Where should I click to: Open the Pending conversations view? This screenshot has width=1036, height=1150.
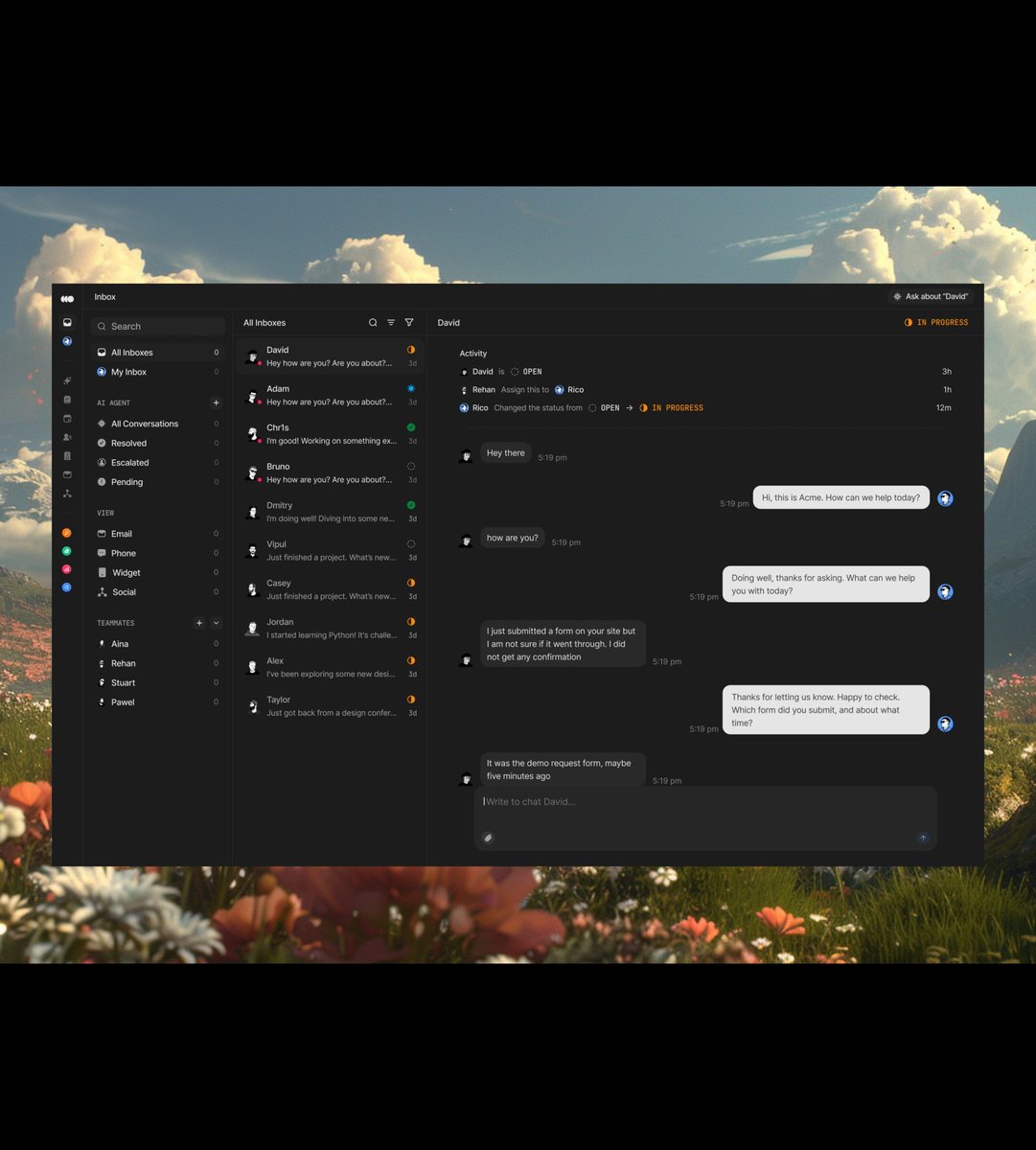(x=158, y=482)
